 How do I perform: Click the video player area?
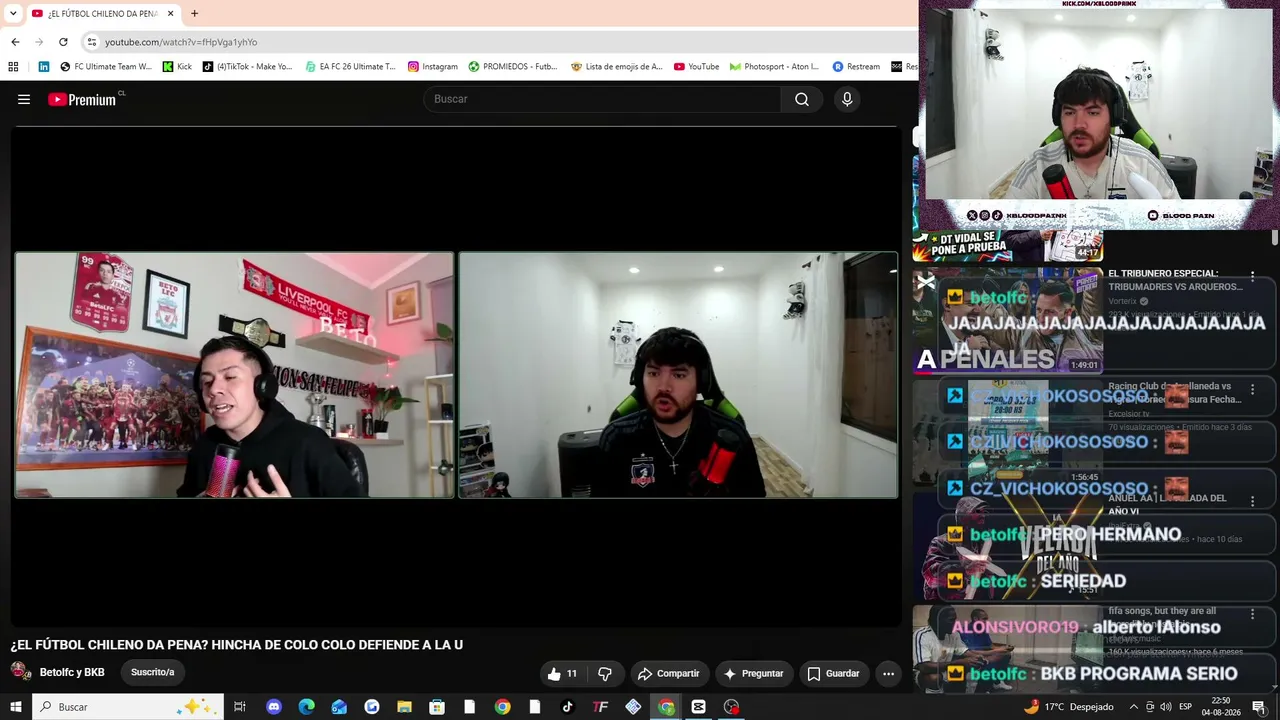pos(456,376)
